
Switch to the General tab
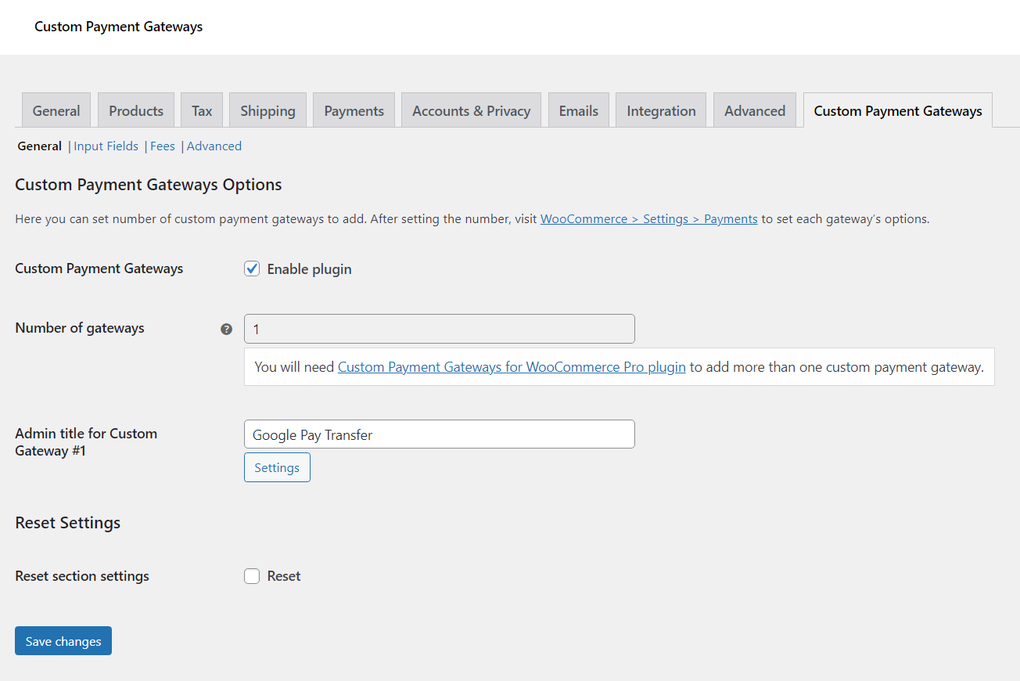point(55,110)
